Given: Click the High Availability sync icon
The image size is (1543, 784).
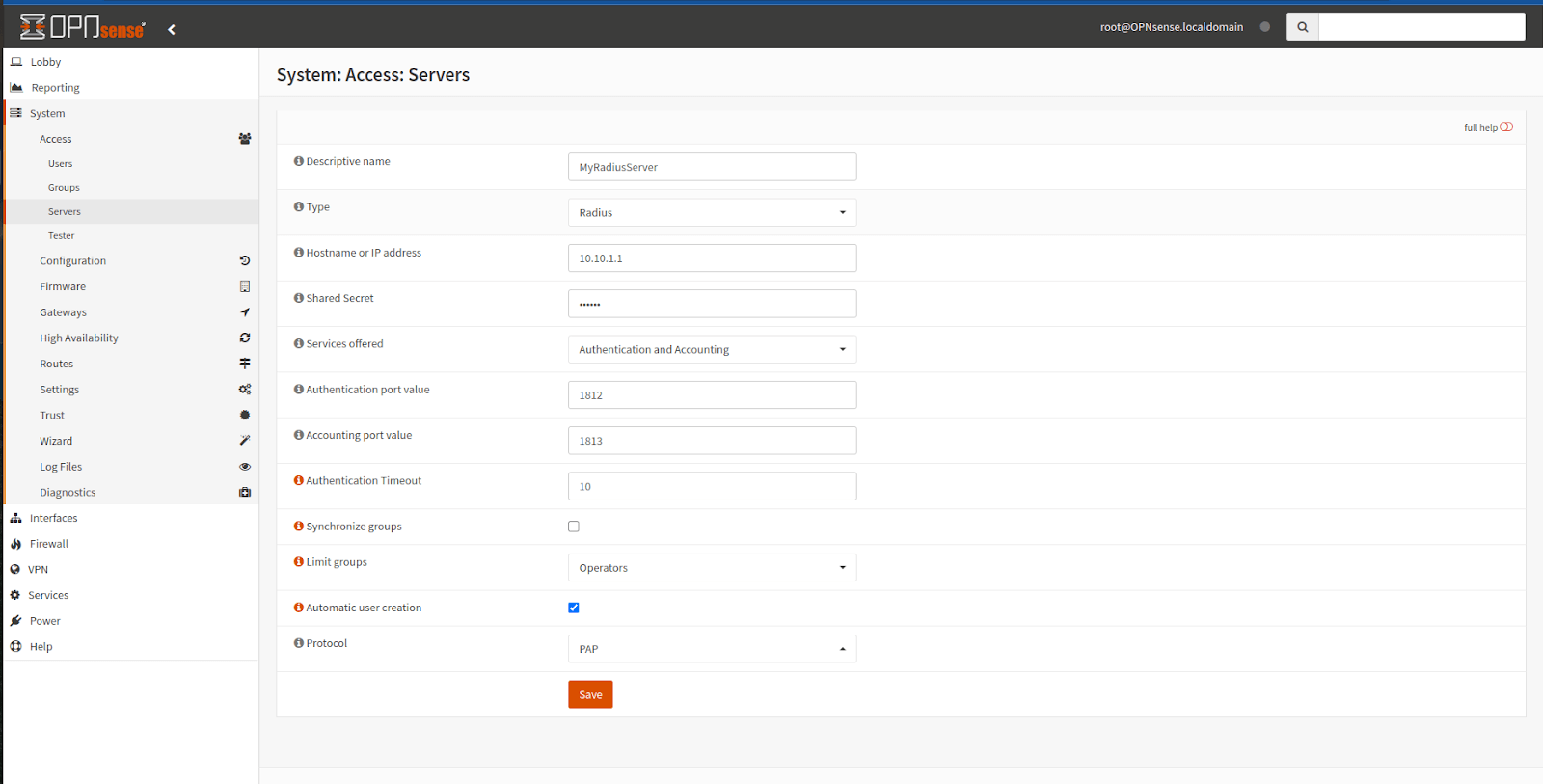Looking at the screenshot, I should tap(245, 338).
